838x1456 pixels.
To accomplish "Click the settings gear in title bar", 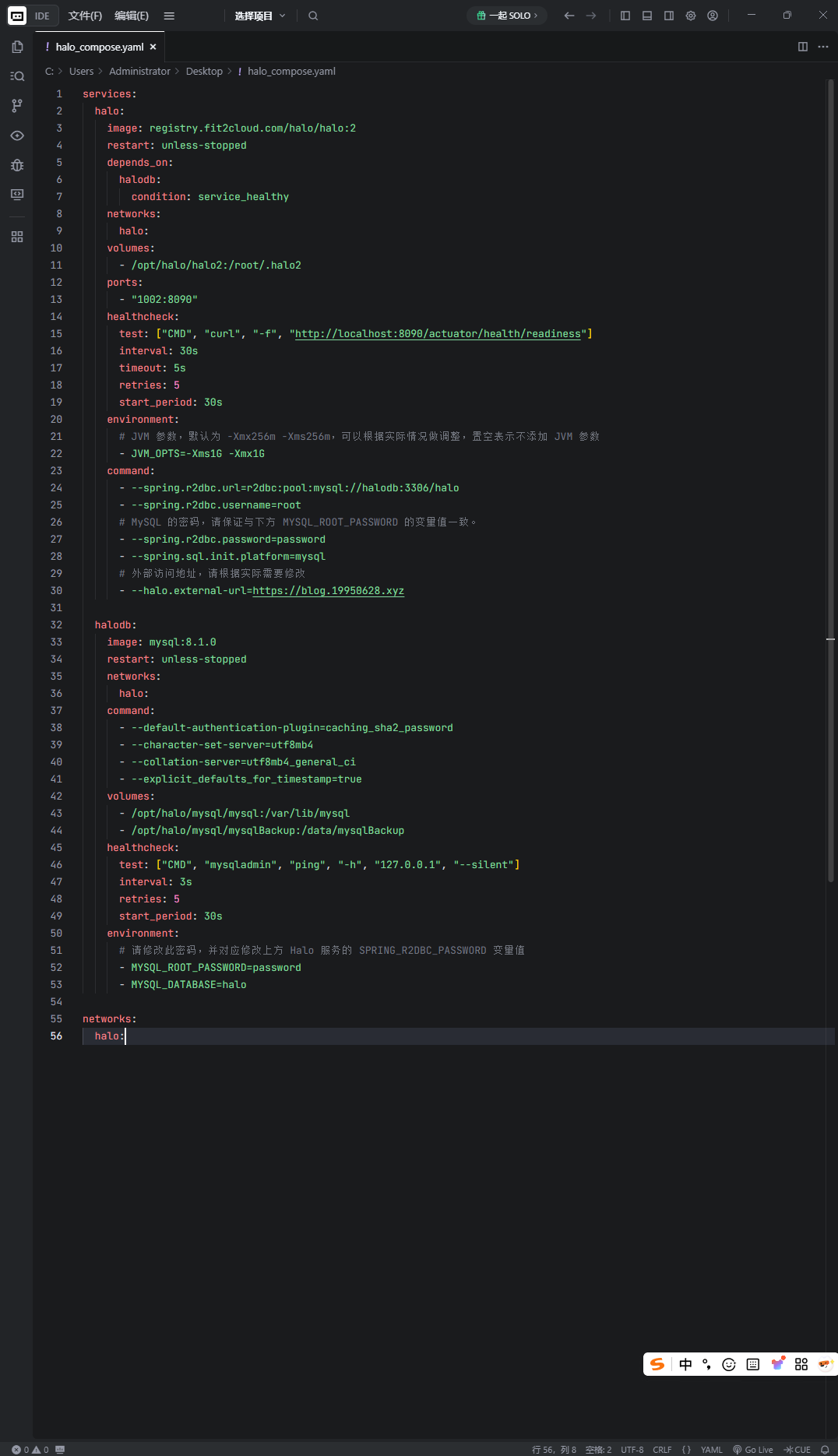I will pyautogui.click(x=690, y=16).
